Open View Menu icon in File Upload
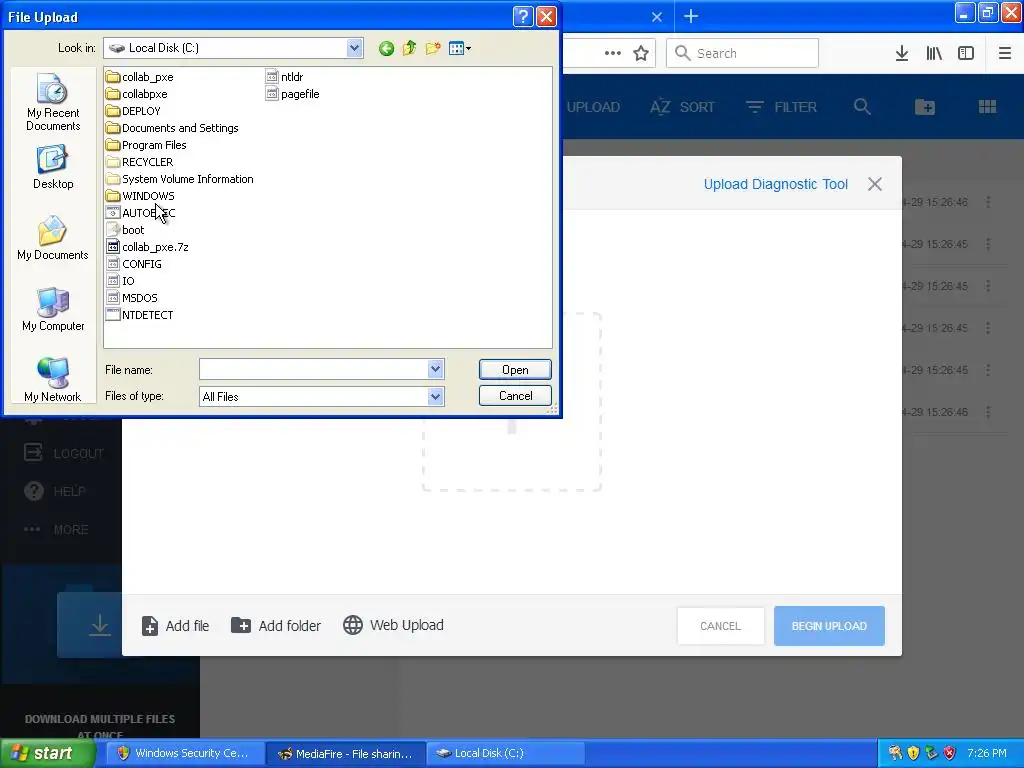Image resolution: width=1024 pixels, height=768 pixels. [460, 48]
